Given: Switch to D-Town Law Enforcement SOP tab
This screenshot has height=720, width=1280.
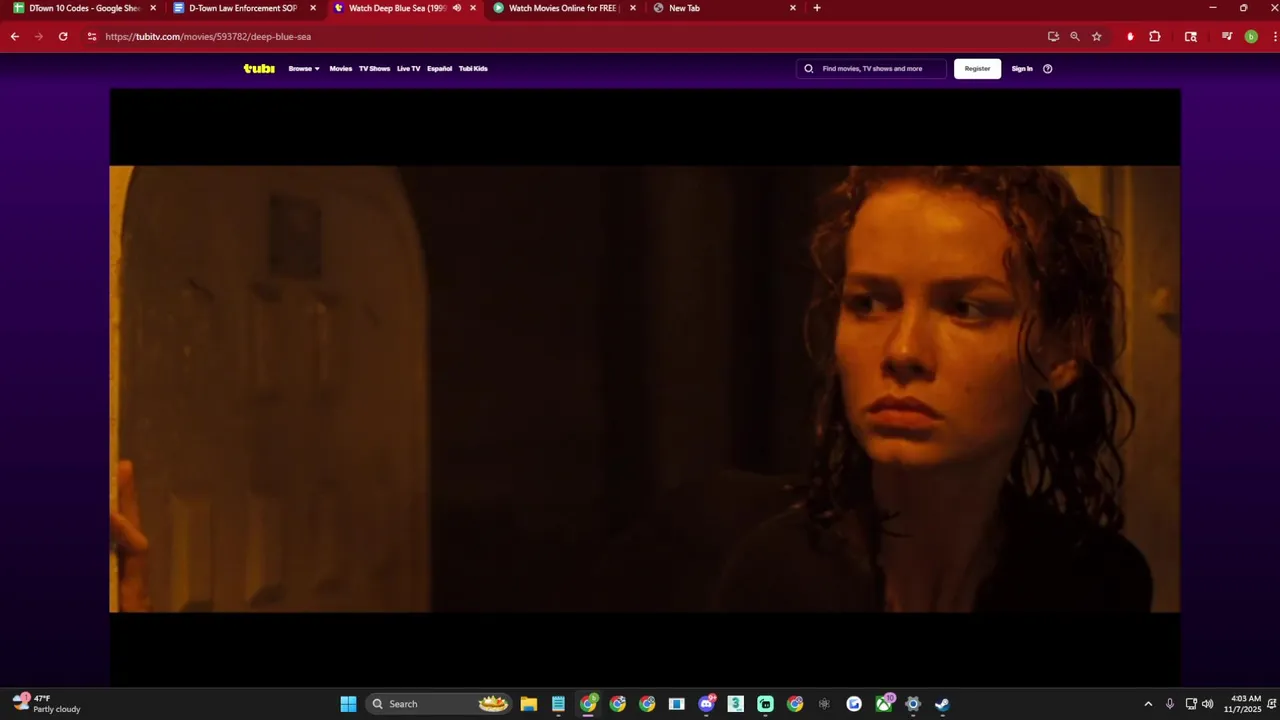Looking at the screenshot, I should (244, 8).
